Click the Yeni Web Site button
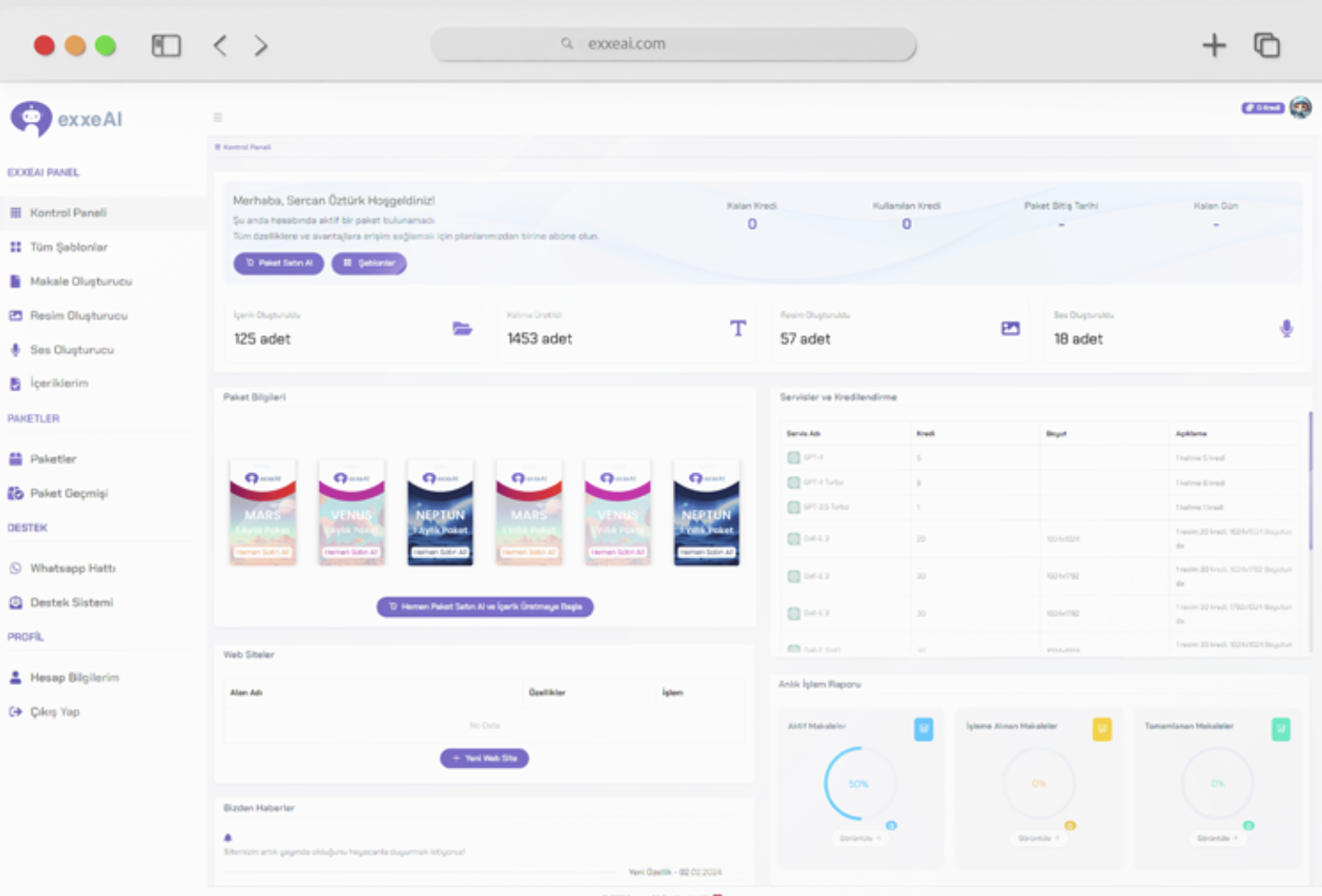 tap(484, 758)
